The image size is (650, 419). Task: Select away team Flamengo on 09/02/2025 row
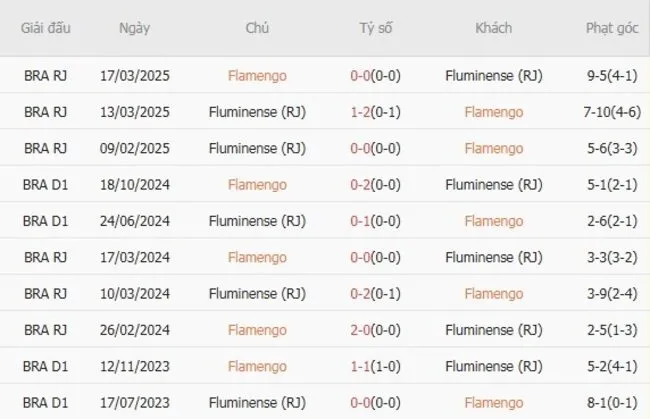pos(493,148)
